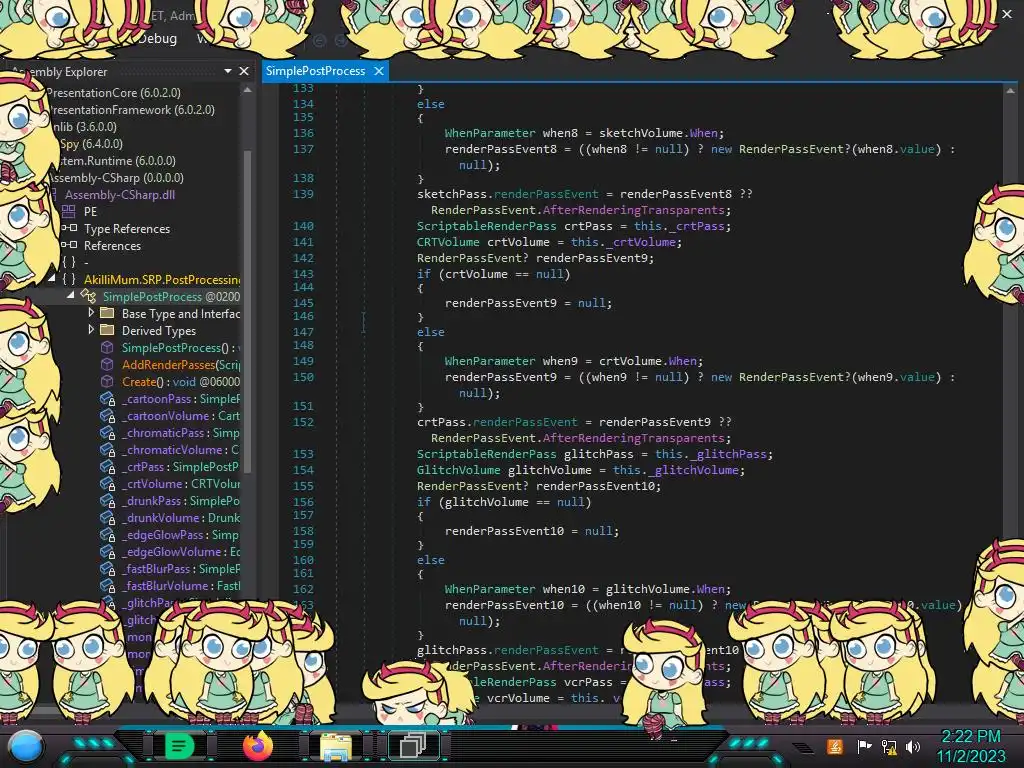
Task: Click the Type References node icon
Action: (x=69, y=228)
